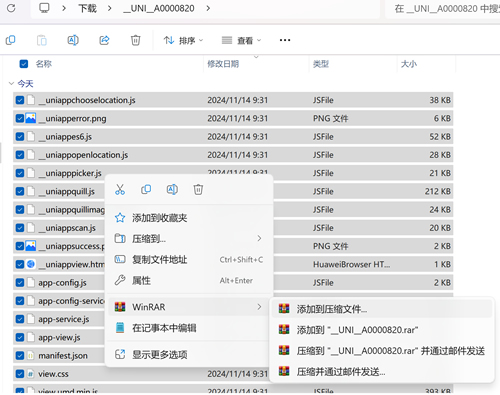The image size is (500, 395).
Task: Click the HuaweiBrowser HT... type cell
Action: (x=351, y=264)
